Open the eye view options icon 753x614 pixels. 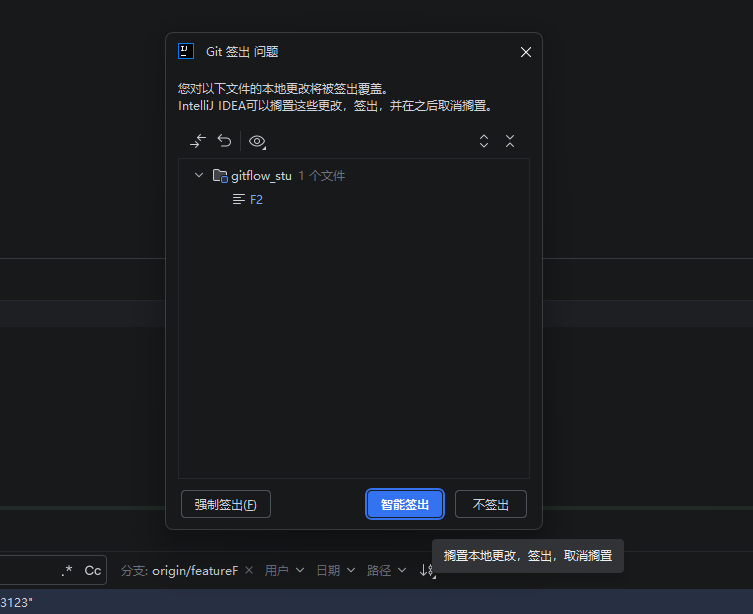[x=257, y=142]
